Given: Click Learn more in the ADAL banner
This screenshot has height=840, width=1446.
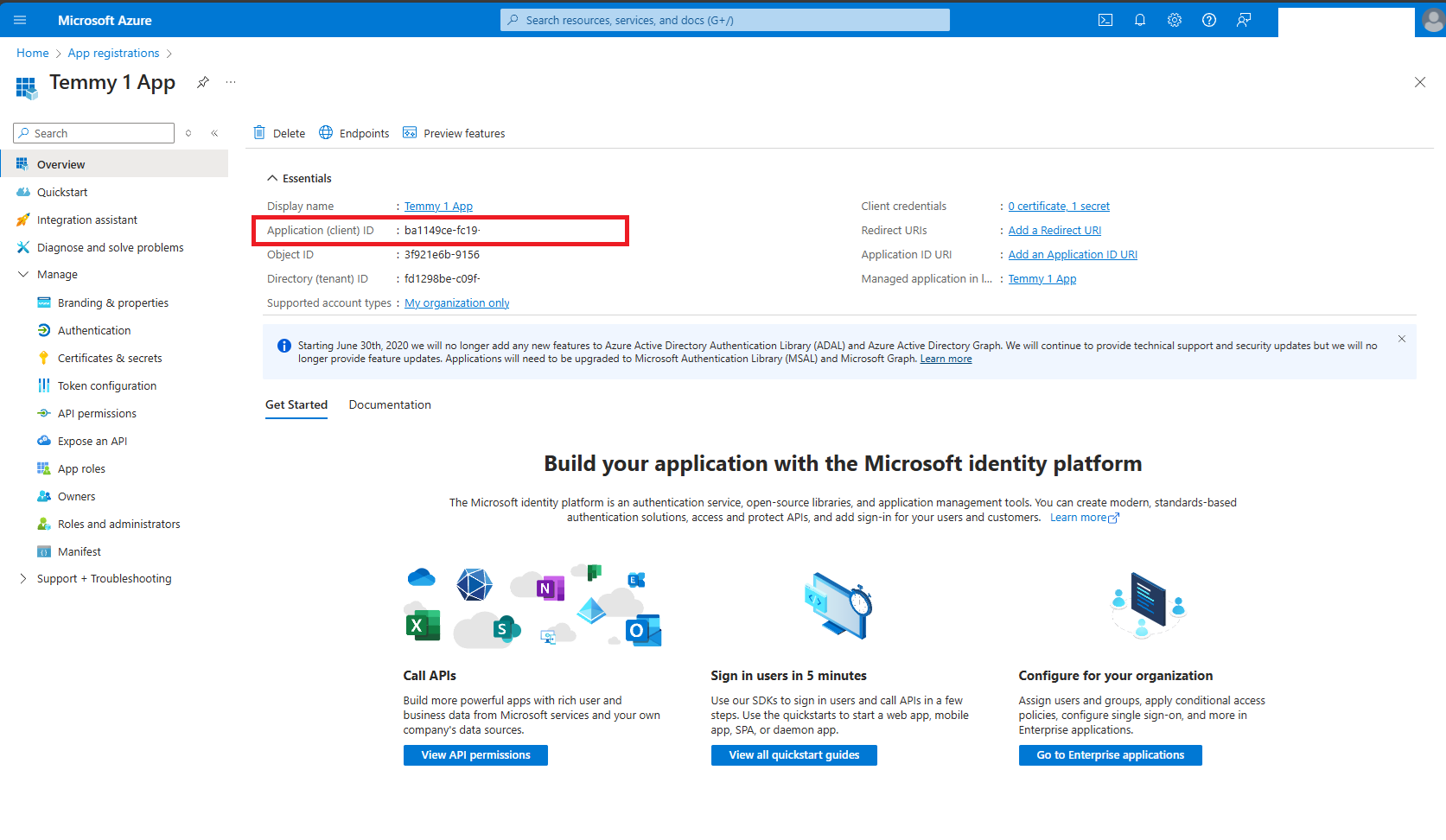Looking at the screenshot, I should 946,359.
